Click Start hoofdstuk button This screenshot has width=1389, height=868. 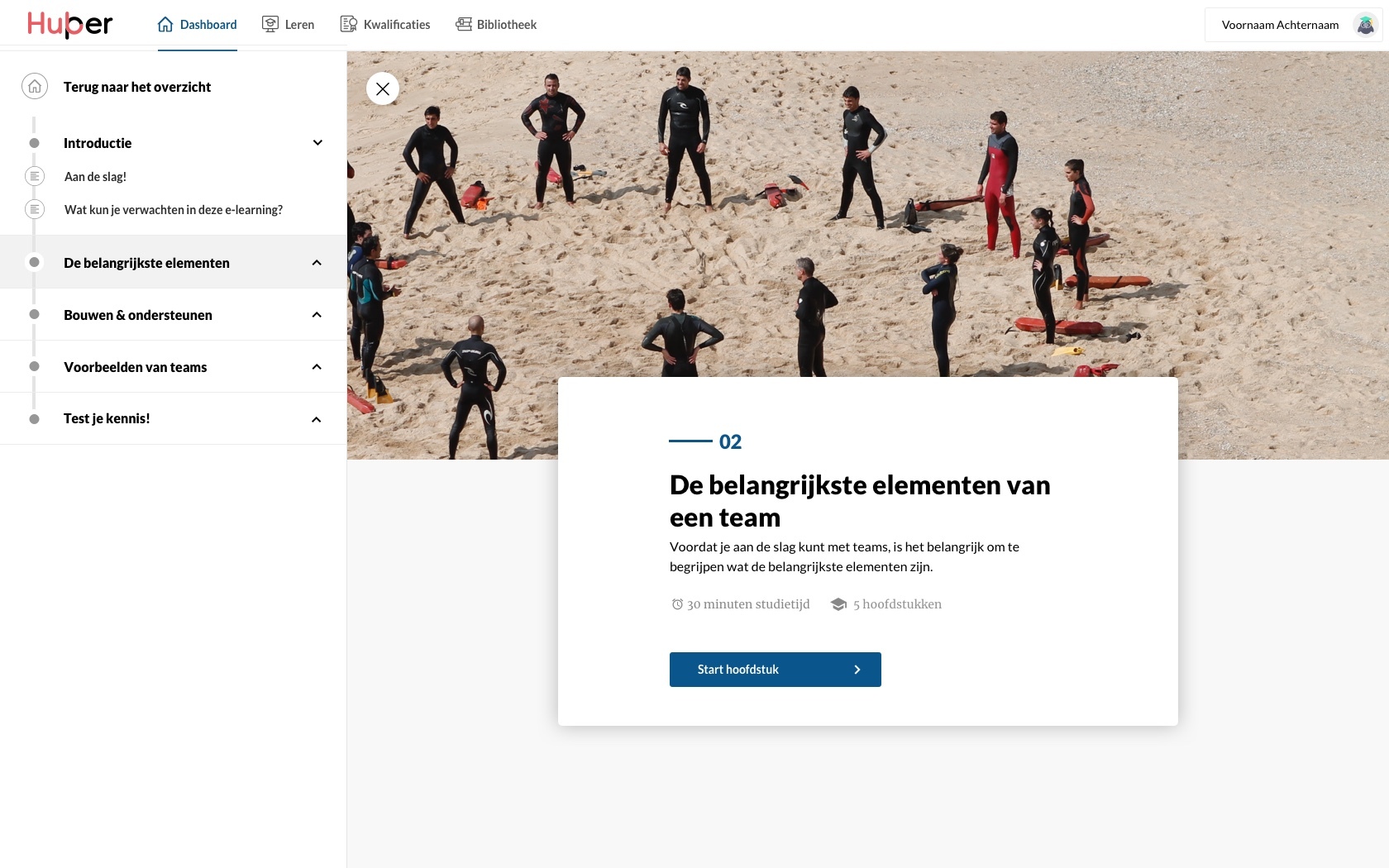pyautogui.click(x=776, y=670)
